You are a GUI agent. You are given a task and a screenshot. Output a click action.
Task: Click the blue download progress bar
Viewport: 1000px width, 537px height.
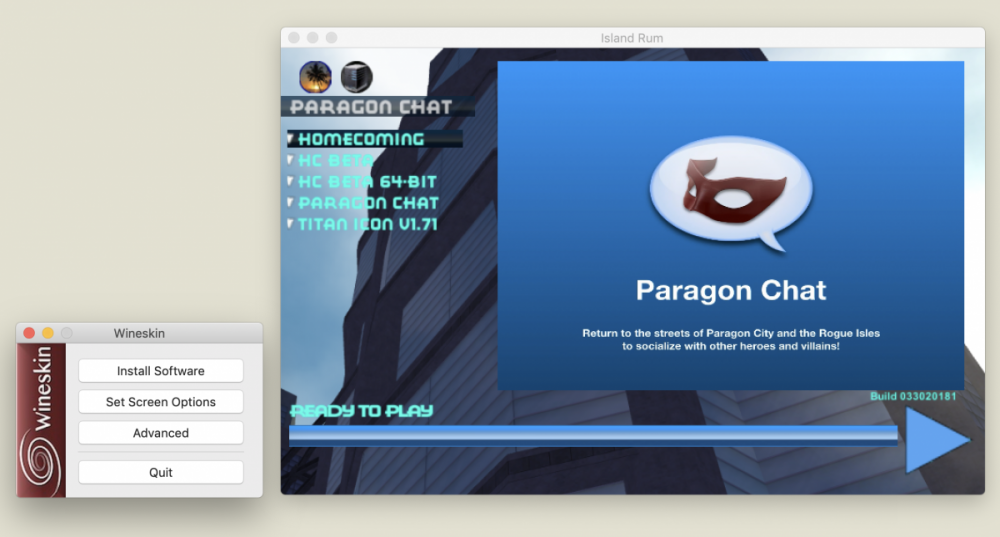pyautogui.click(x=593, y=435)
